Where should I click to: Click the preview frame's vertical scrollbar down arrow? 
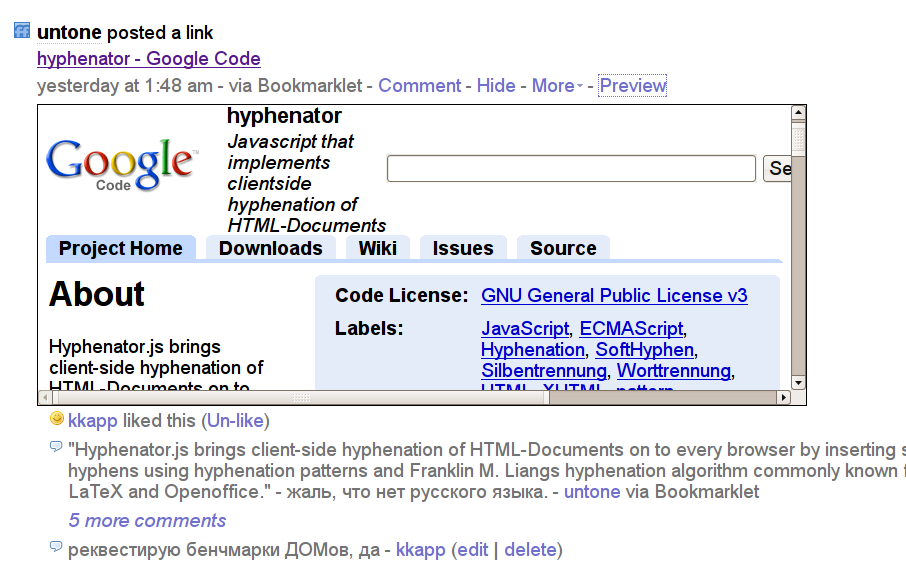(799, 383)
